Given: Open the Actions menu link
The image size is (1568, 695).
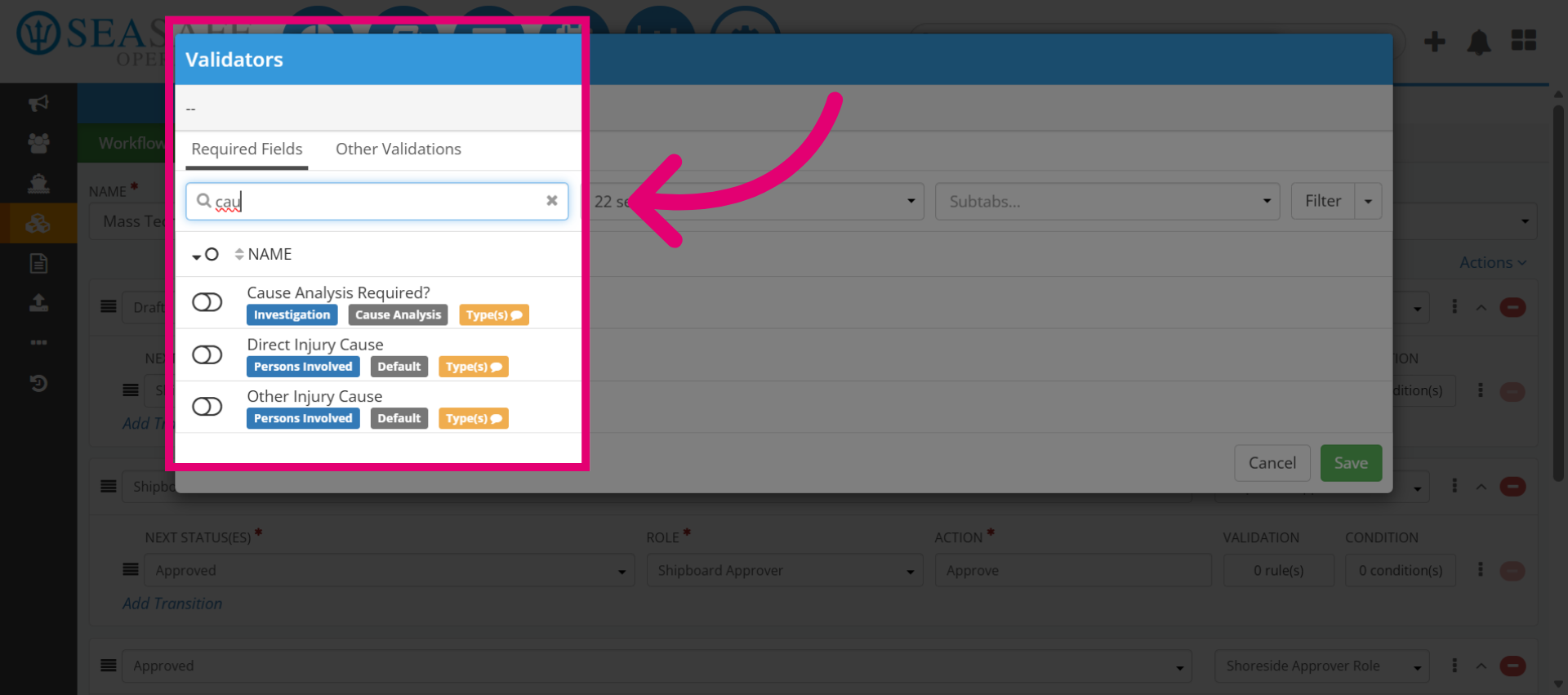Looking at the screenshot, I should click(1493, 262).
